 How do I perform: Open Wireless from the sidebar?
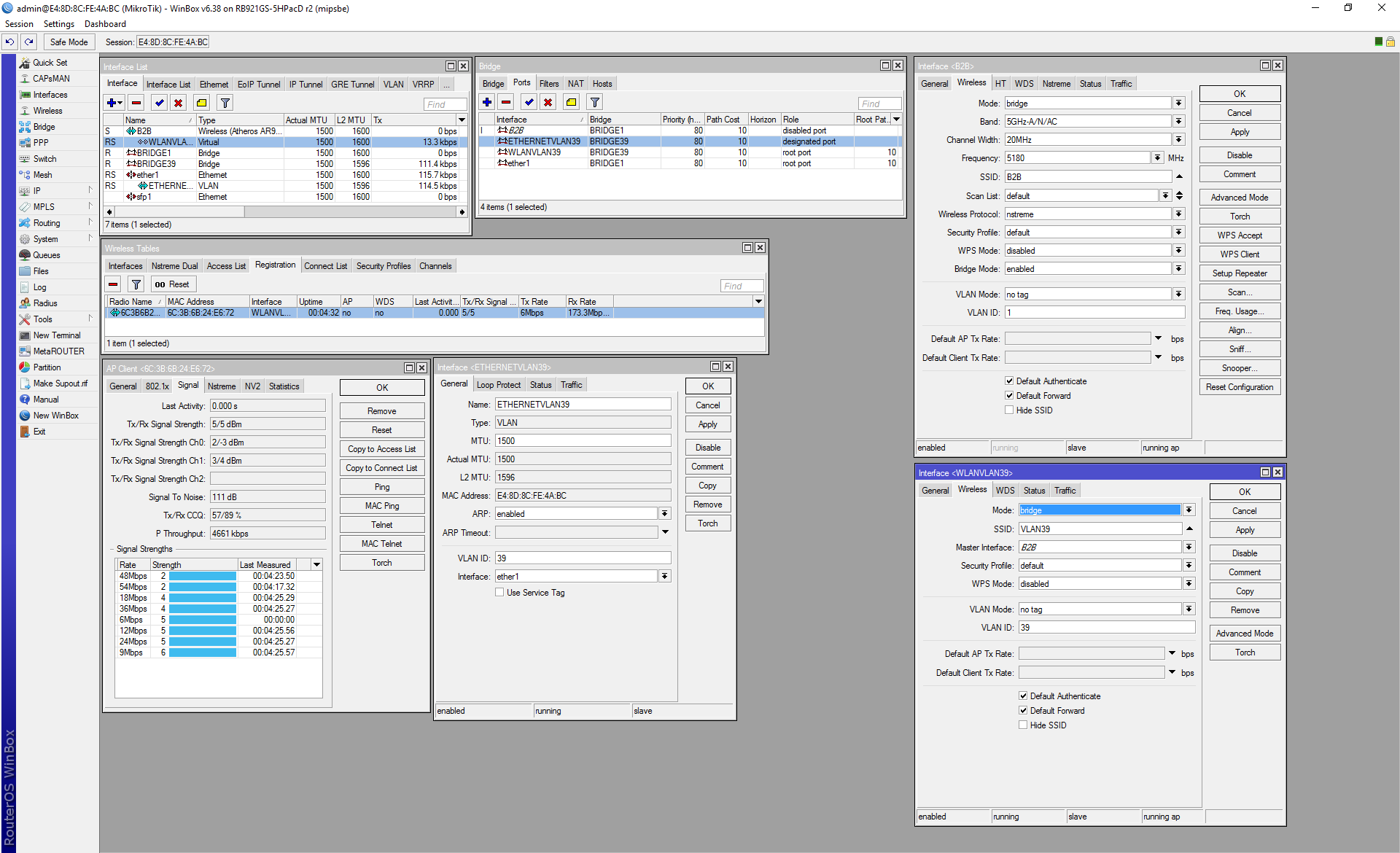(47, 111)
